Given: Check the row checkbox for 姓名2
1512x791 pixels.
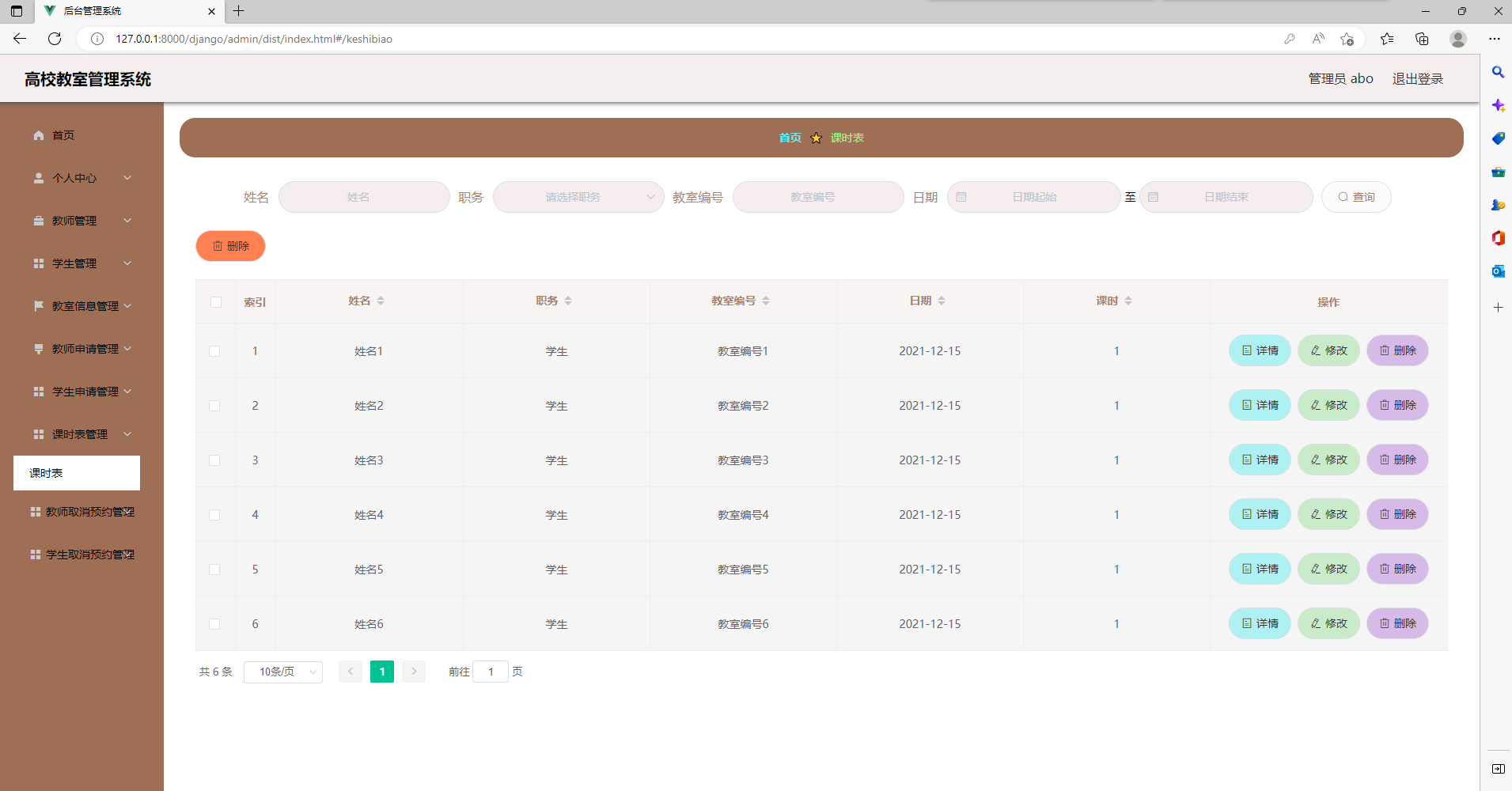Looking at the screenshot, I should click(x=214, y=406).
